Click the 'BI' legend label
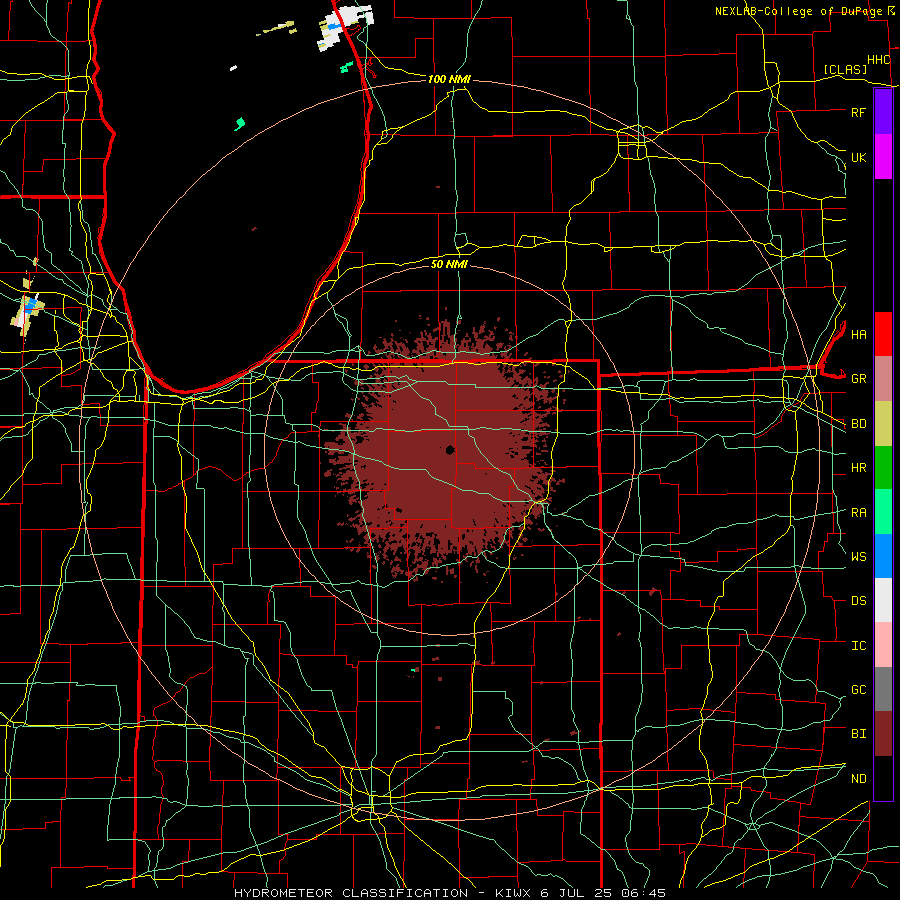 coord(859,734)
